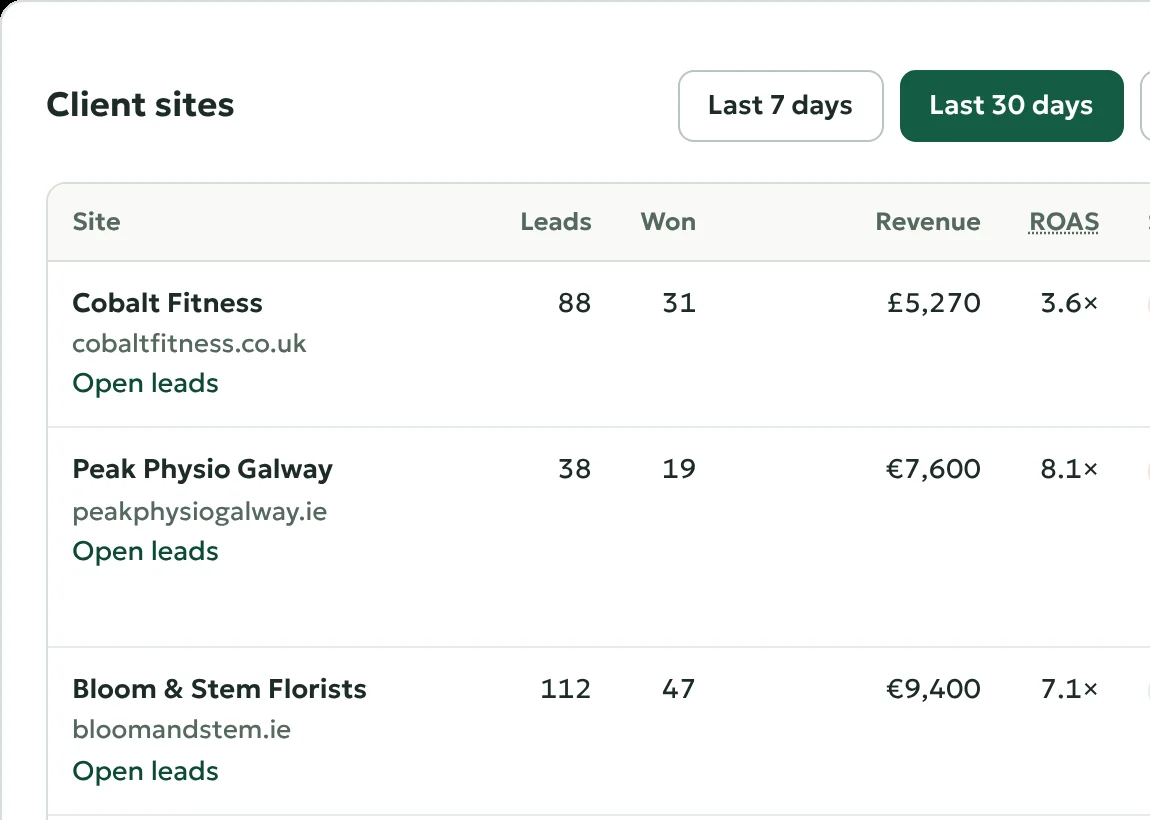
Task: Click the £5,270 revenue value
Action: (x=934, y=303)
